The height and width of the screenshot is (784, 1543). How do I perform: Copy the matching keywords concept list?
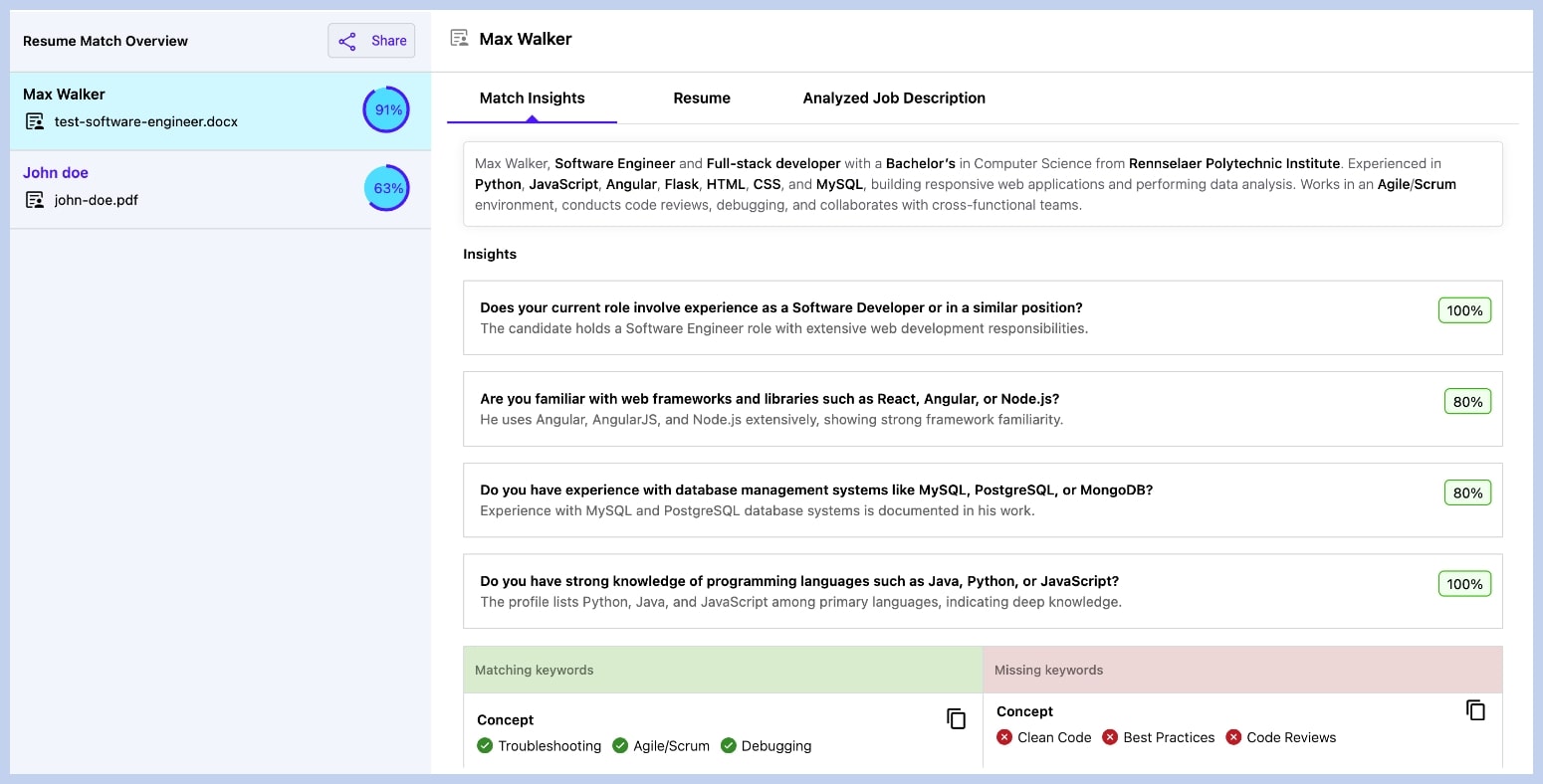tap(956, 718)
